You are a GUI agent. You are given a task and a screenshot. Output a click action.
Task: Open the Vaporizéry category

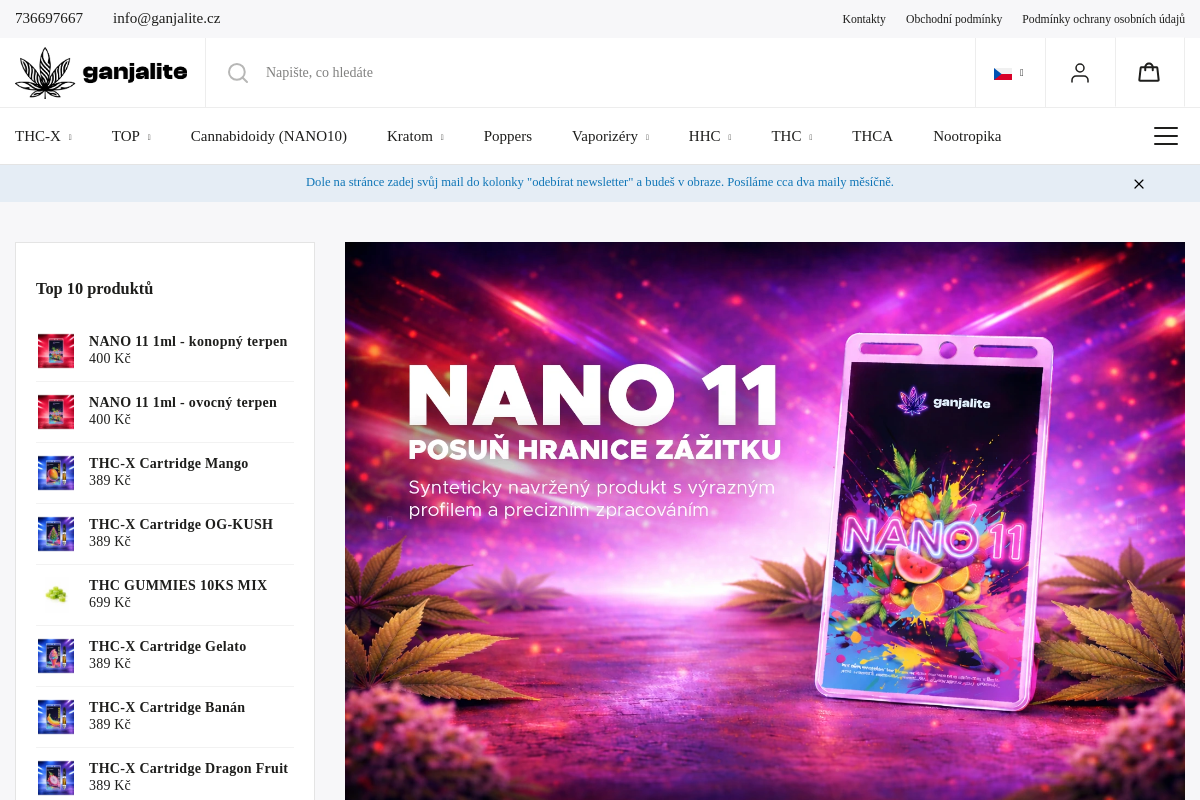pyautogui.click(x=605, y=136)
